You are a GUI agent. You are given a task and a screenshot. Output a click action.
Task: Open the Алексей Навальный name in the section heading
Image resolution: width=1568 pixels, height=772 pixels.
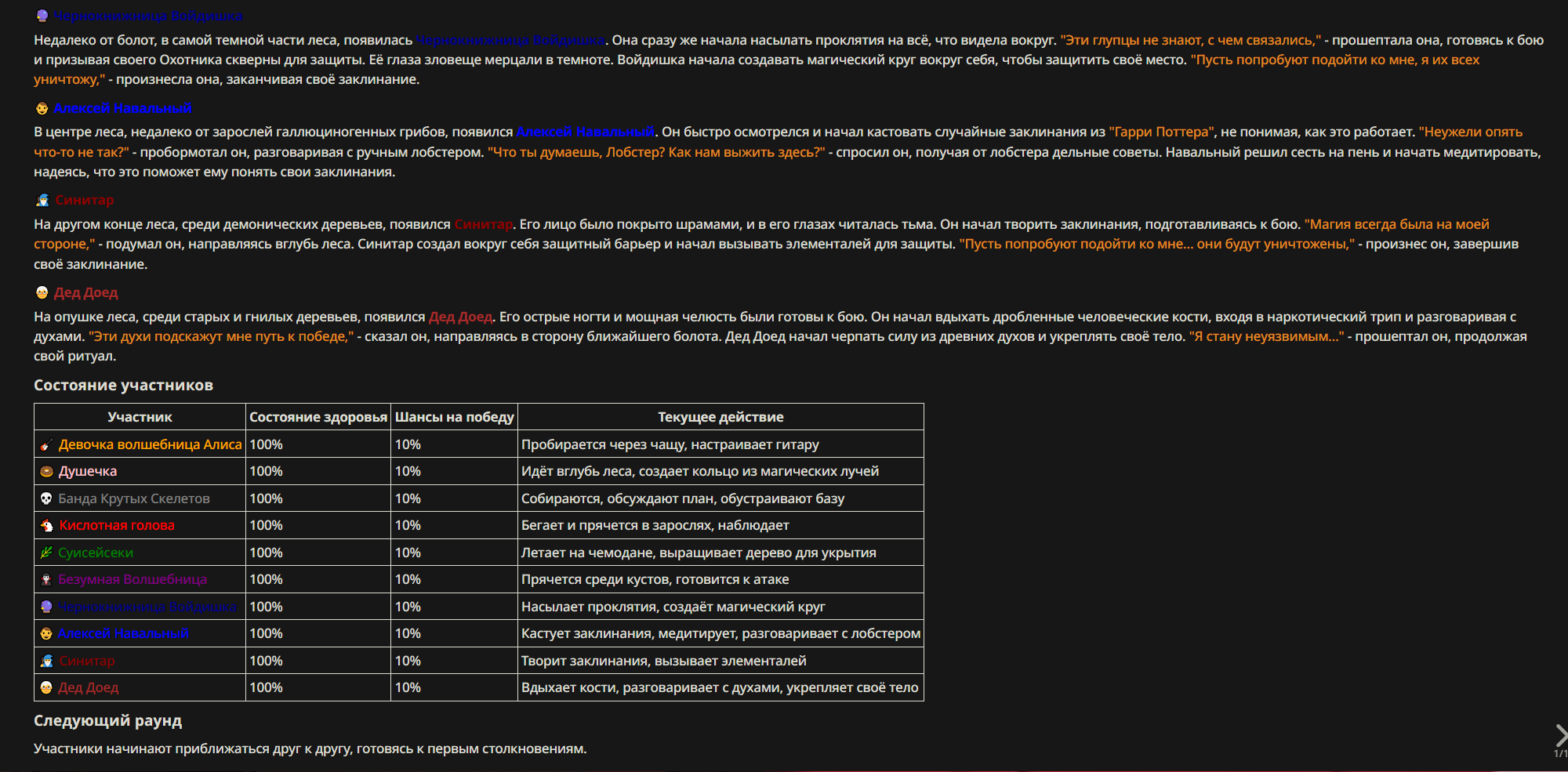click(x=122, y=108)
